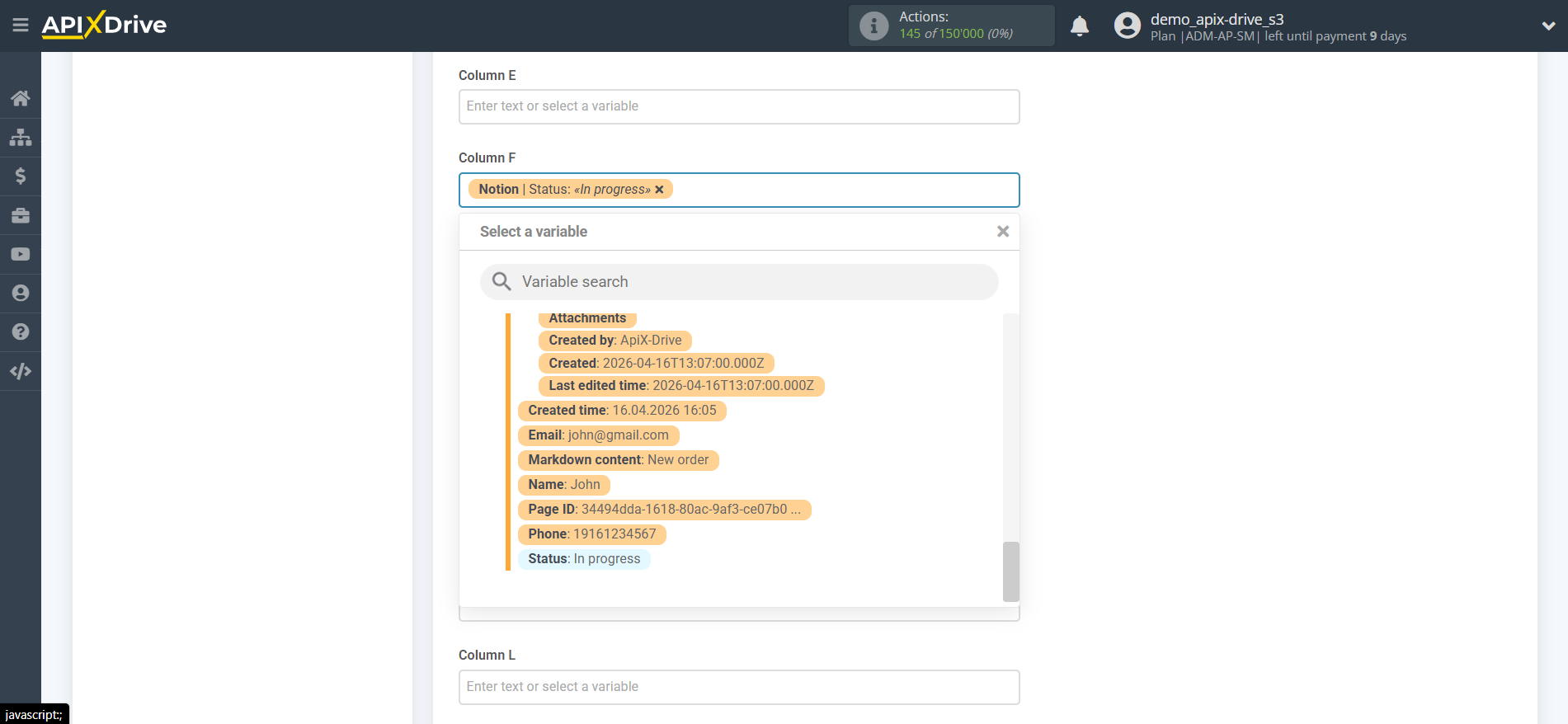
Task: Click the Column L input field
Action: click(739, 687)
